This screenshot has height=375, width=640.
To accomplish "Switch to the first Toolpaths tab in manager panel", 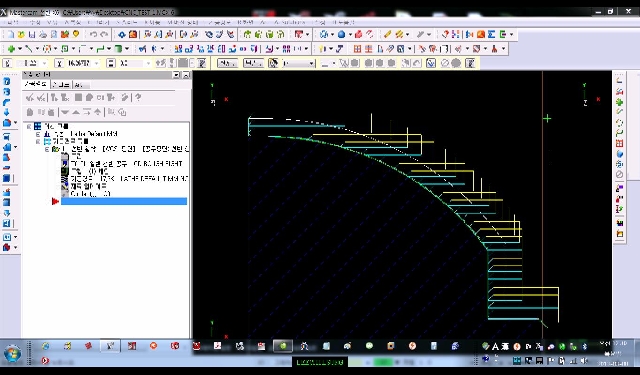I will (x=36, y=84).
